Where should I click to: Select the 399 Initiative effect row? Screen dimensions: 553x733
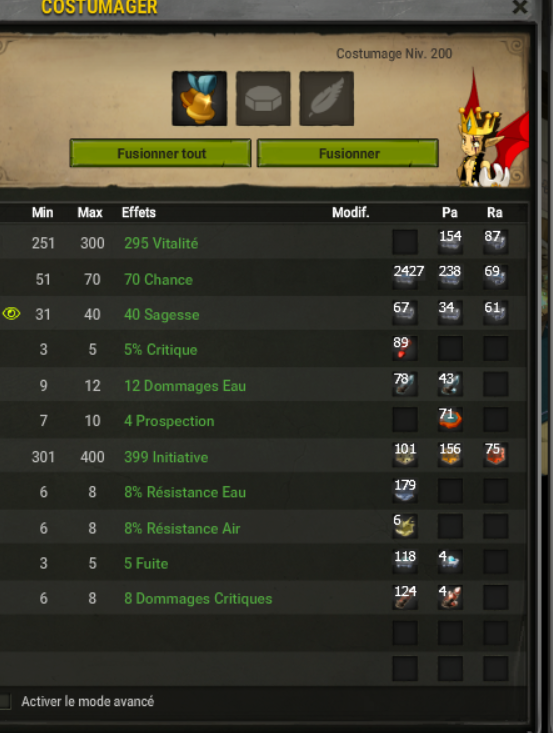tap(264, 456)
